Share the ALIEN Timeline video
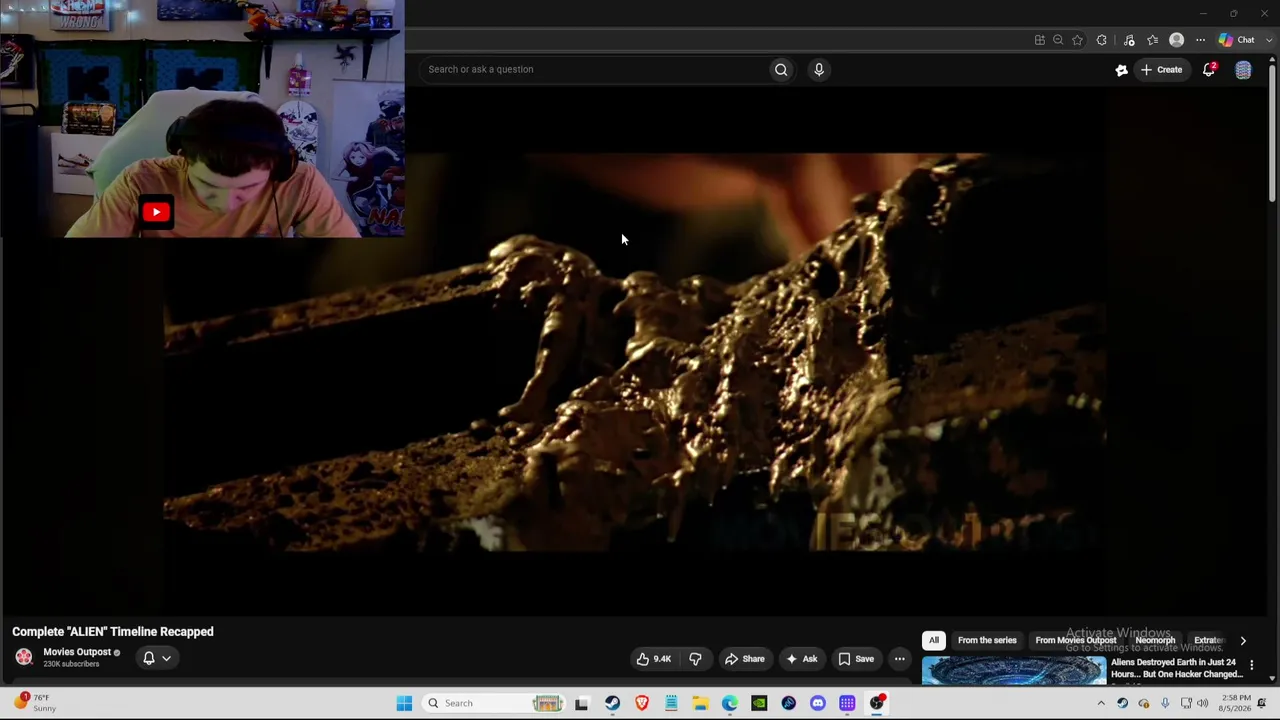This screenshot has width=1280, height=720. (744, 659)
